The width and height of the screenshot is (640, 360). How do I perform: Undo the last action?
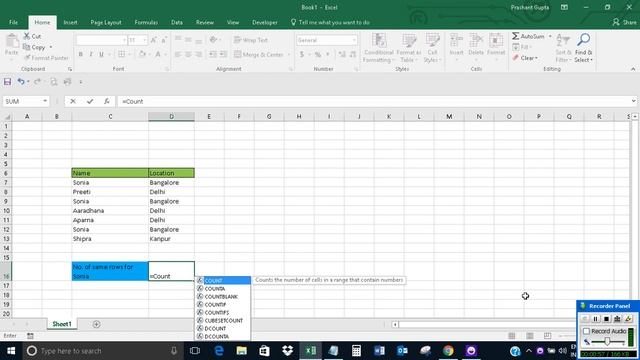(x=20, y=82)
